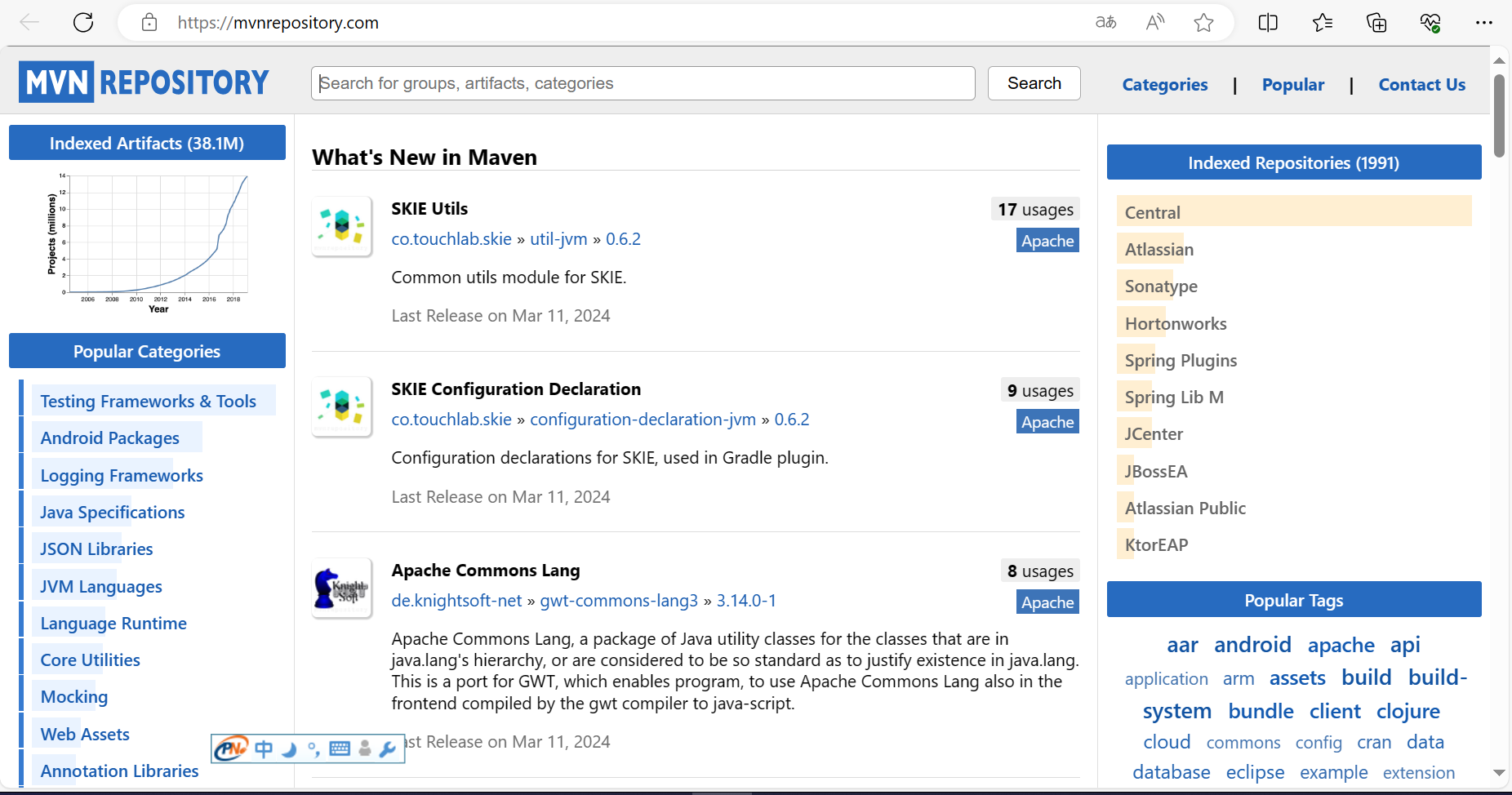This screenshot has width=1512, height=795.
Task: Open the Contact Us menu link
Action: [x=1422, y=85]
